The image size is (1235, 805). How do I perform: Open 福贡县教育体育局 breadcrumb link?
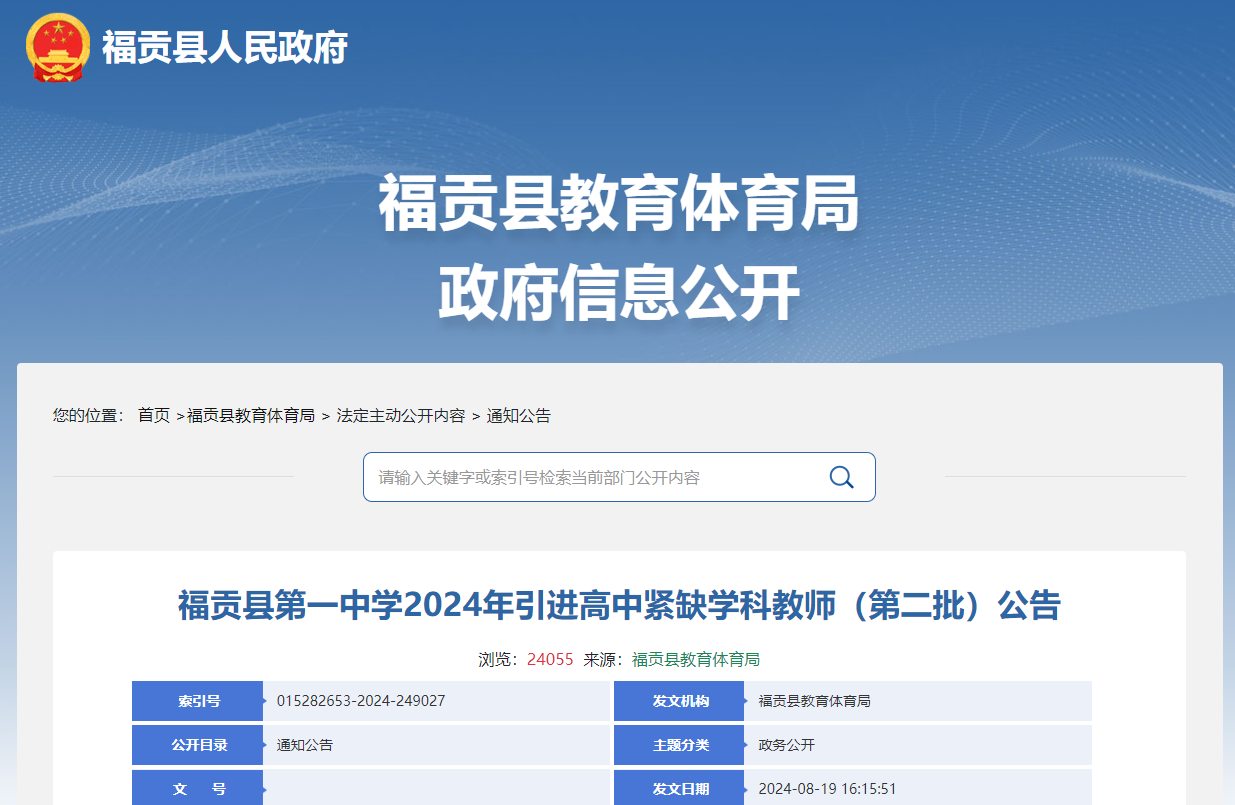(x=251, y=416)
